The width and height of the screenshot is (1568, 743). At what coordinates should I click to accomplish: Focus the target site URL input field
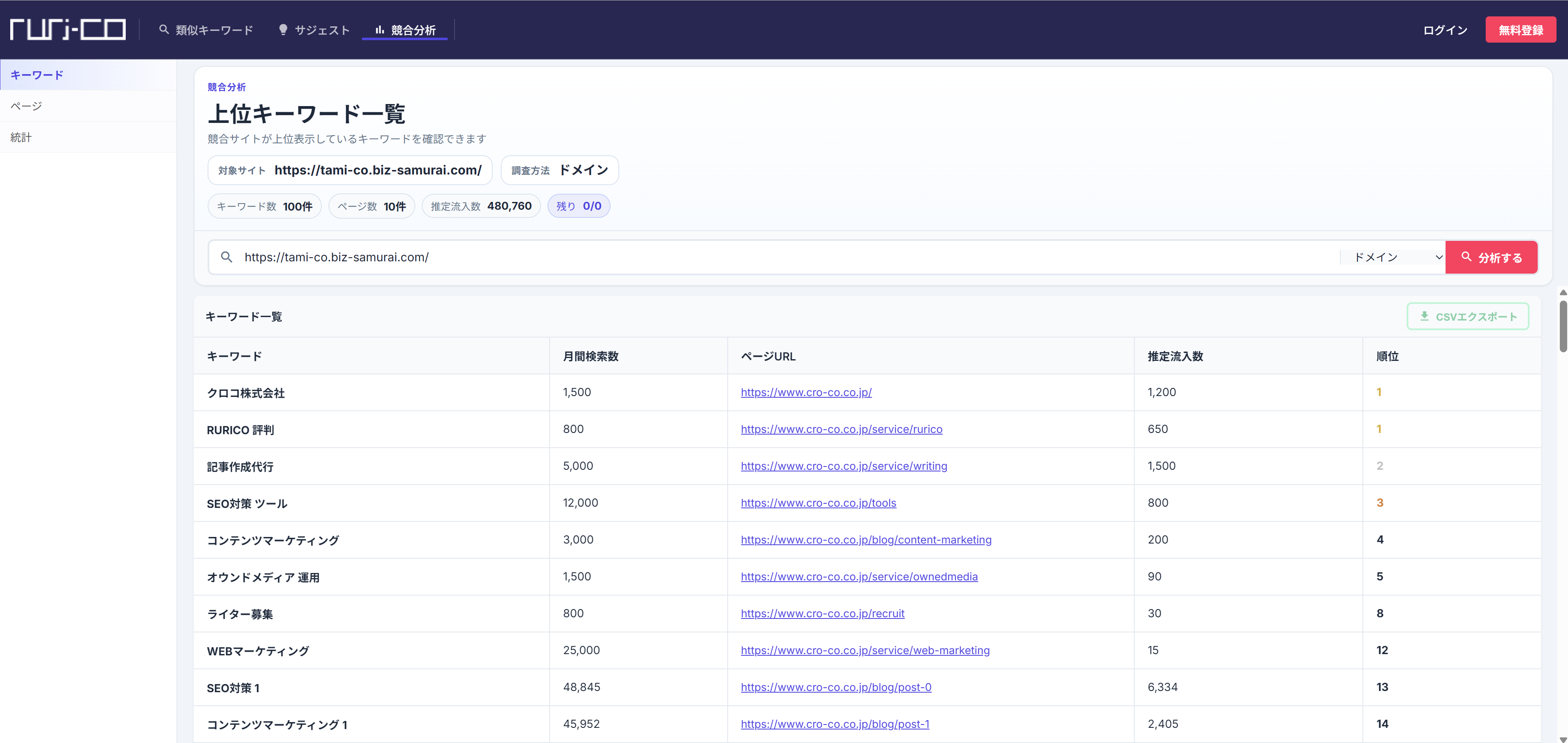pos(785,257)
